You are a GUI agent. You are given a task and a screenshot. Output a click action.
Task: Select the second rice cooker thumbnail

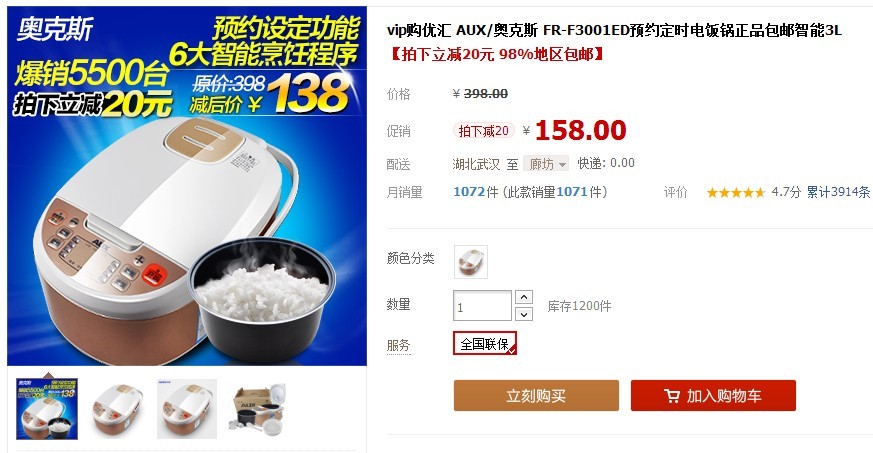pos(117,409)
